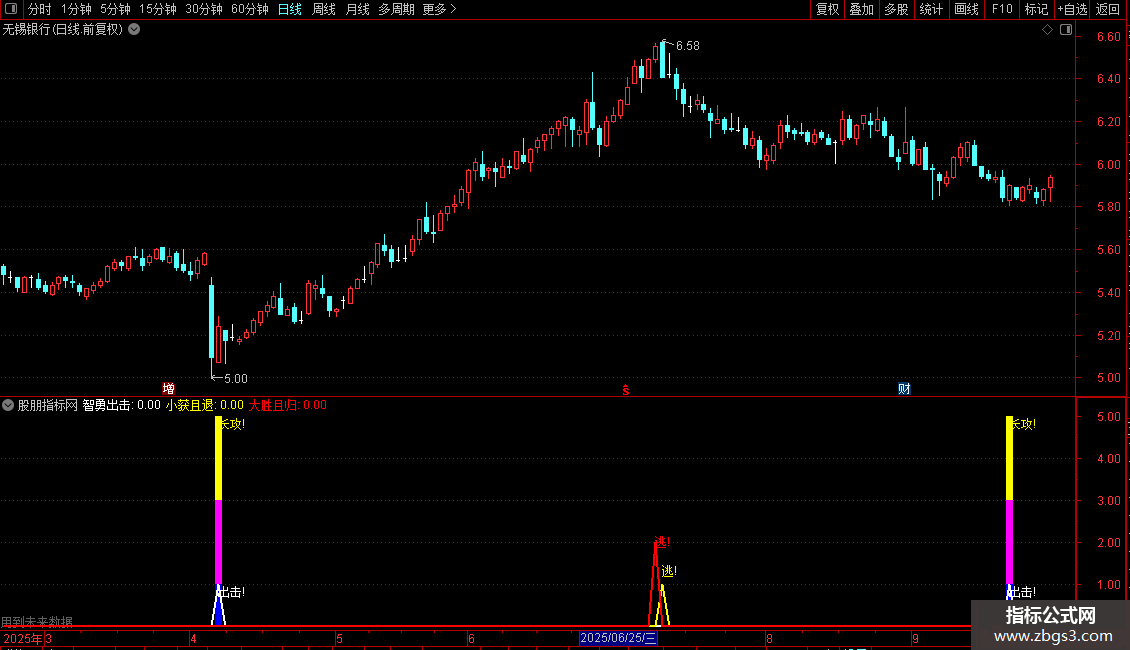1130x650 pixels.
Task: Open the F10 company info
Action: [1002, 9]
